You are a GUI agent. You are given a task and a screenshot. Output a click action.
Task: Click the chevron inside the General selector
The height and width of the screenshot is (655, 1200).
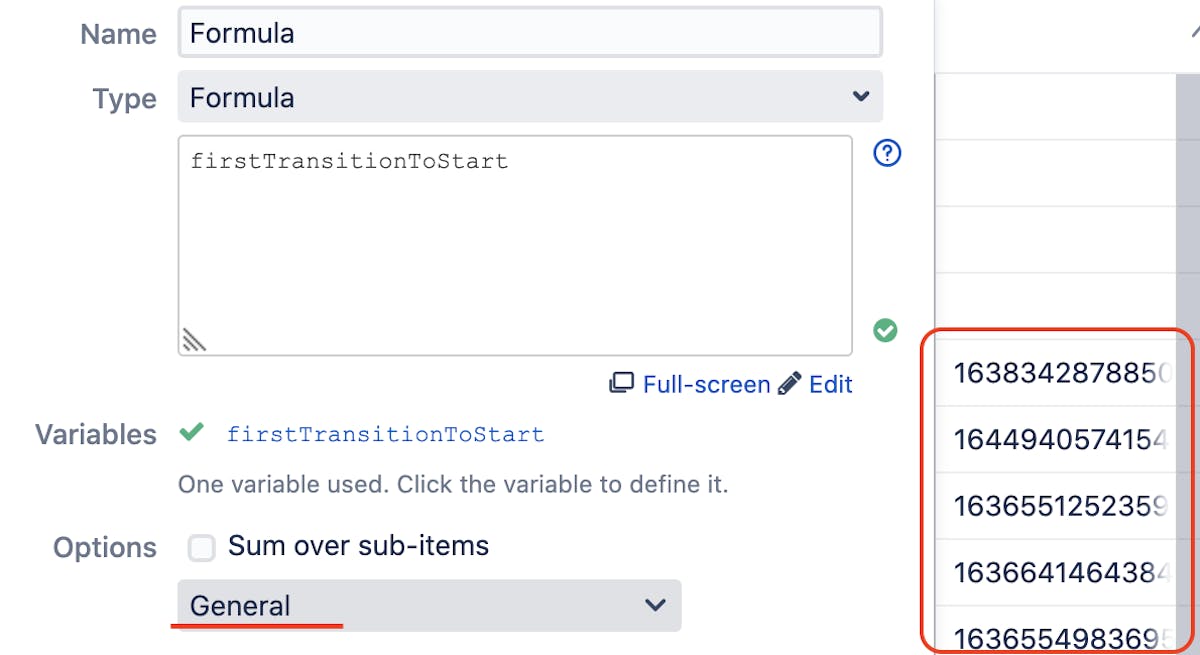pyautogui.click(x=655, y=605)
